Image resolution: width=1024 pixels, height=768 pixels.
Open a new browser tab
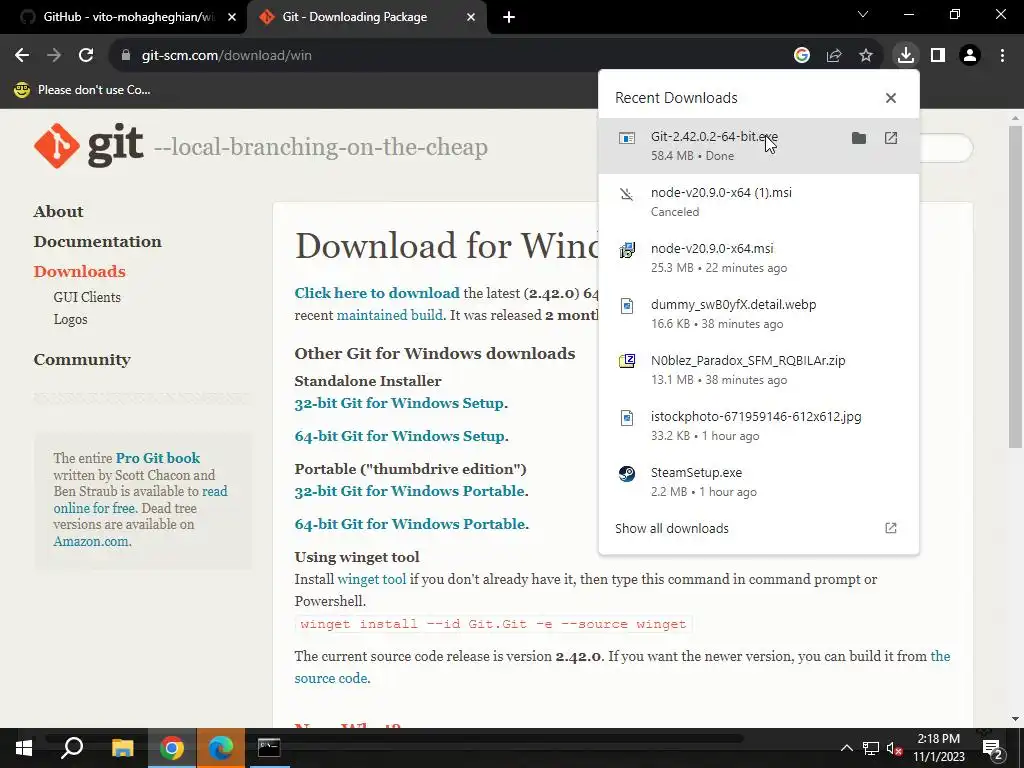(509, 17)
